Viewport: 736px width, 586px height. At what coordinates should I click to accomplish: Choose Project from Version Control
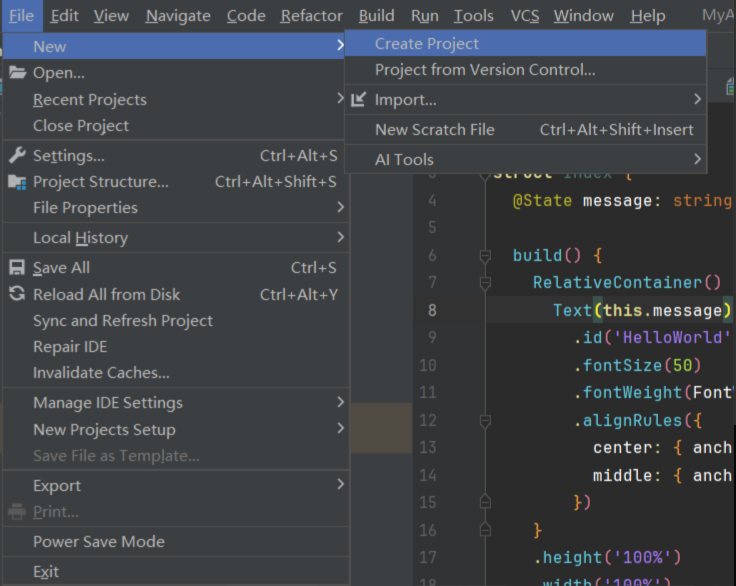[x=525, y=69]
